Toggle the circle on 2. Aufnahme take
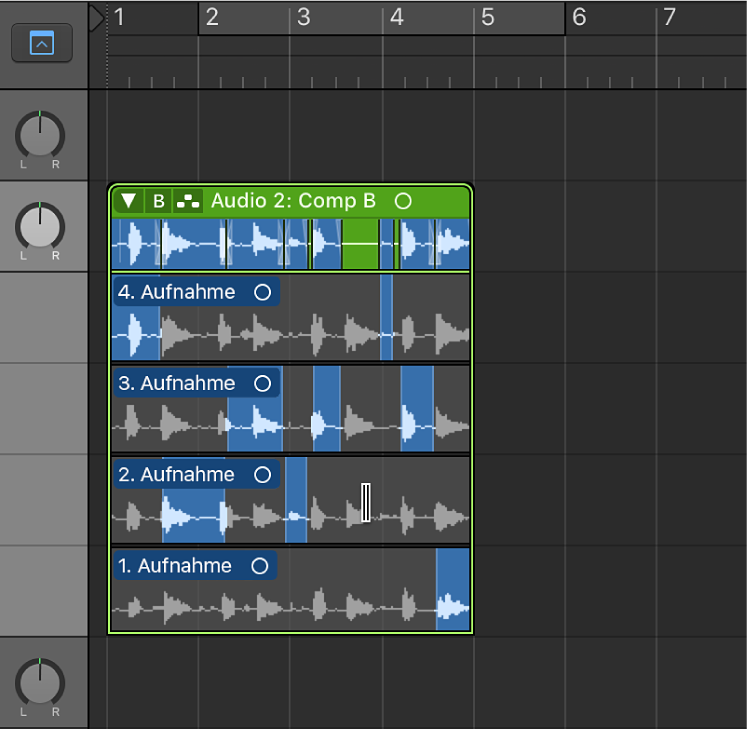The width and height of the screenshot is (747, 729). (x=262, y=475)
